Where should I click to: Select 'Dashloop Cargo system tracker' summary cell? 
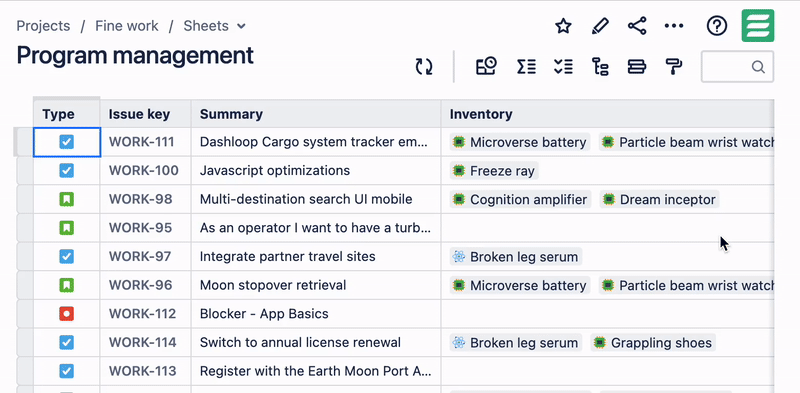point(316,142)
